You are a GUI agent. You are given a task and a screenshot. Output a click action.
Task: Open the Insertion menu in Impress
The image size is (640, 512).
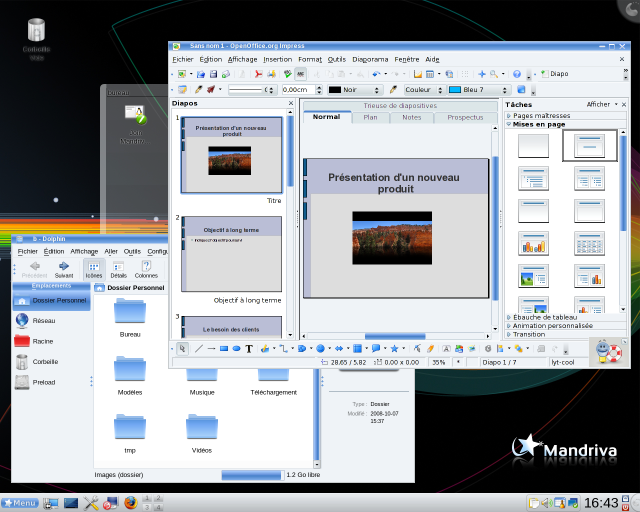(x=278, y=60)
